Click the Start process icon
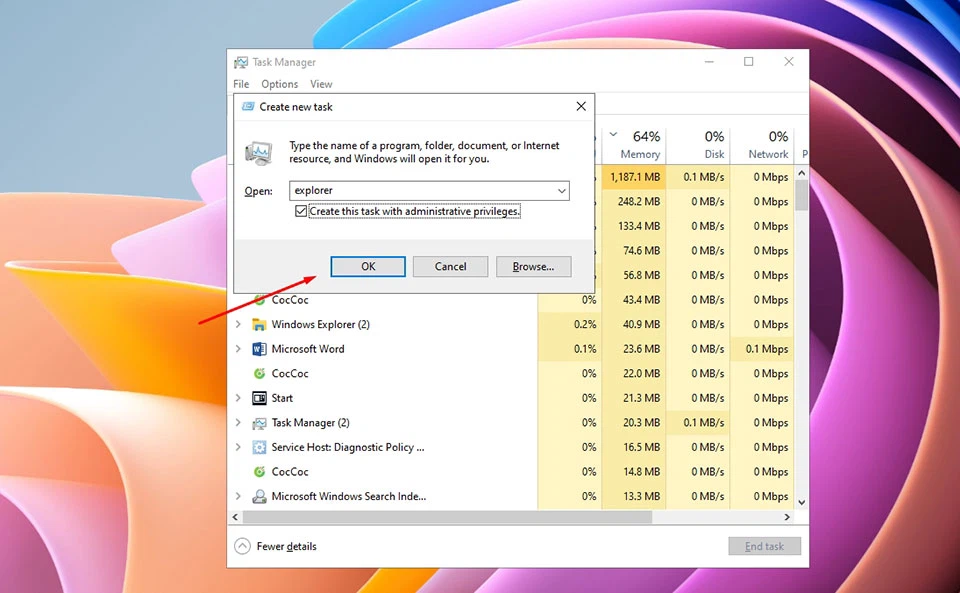Screen dimensions: 960x593 click(x=260, y=398)
